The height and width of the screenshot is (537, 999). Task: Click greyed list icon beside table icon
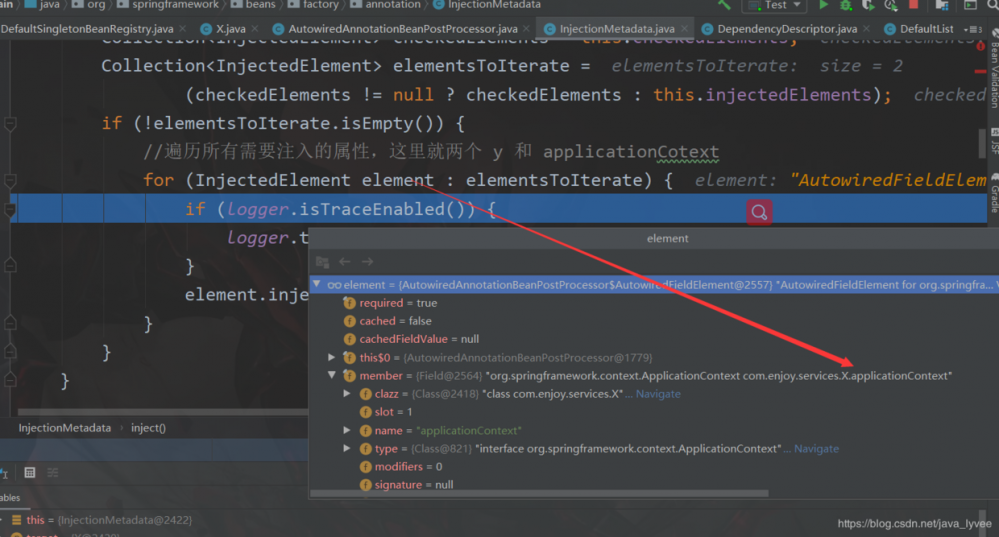(x=52, y=473)
